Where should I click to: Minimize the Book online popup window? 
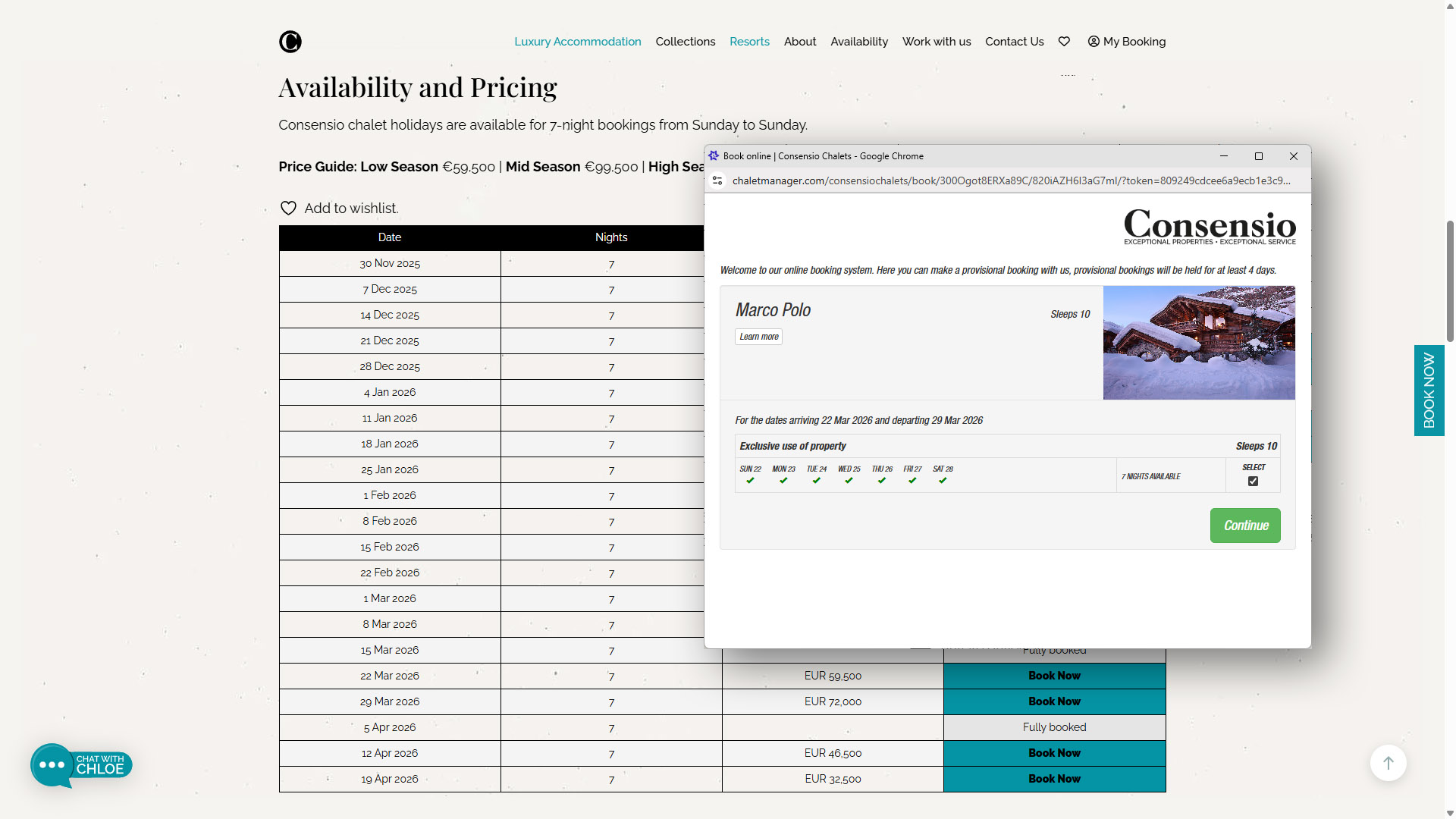1224,156
